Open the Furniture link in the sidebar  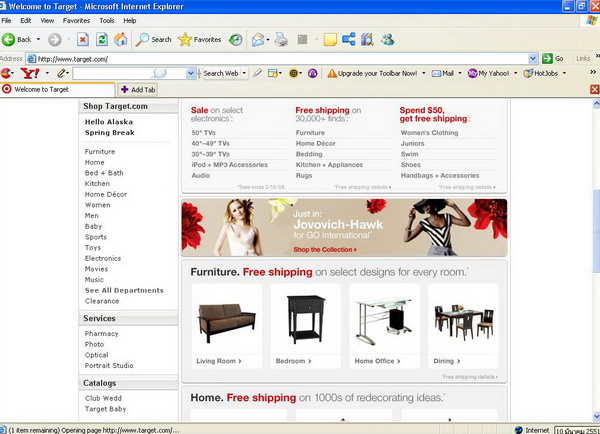tap(100, 152)
